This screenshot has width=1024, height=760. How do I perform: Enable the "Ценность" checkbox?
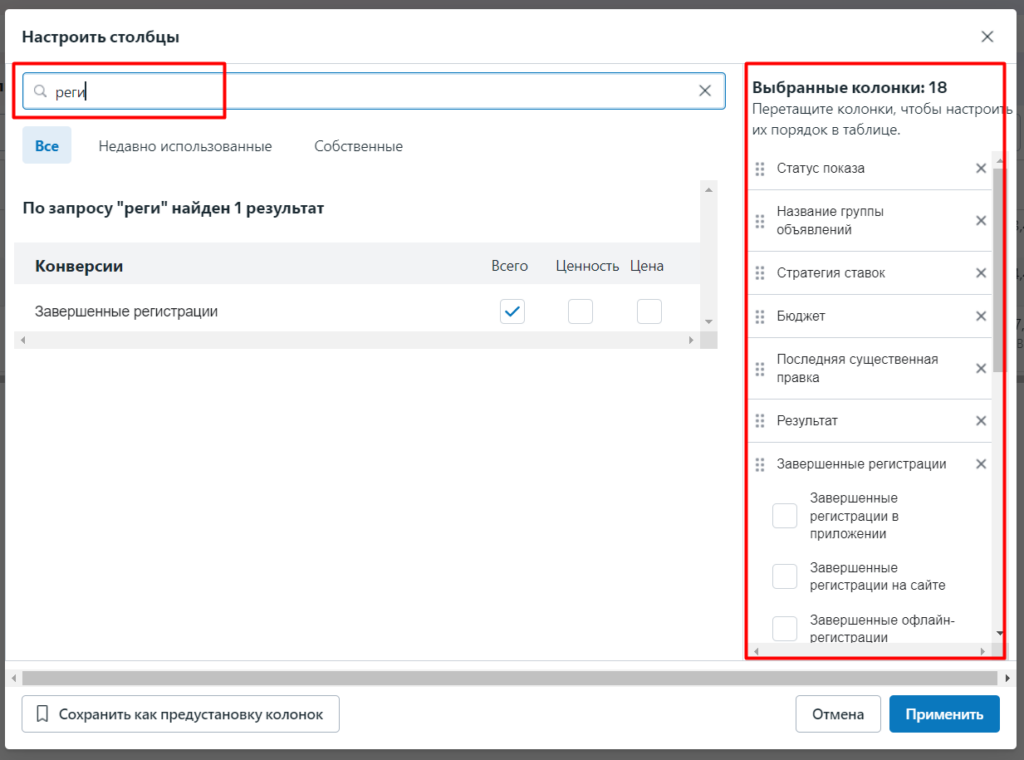(x=580, y=311)
